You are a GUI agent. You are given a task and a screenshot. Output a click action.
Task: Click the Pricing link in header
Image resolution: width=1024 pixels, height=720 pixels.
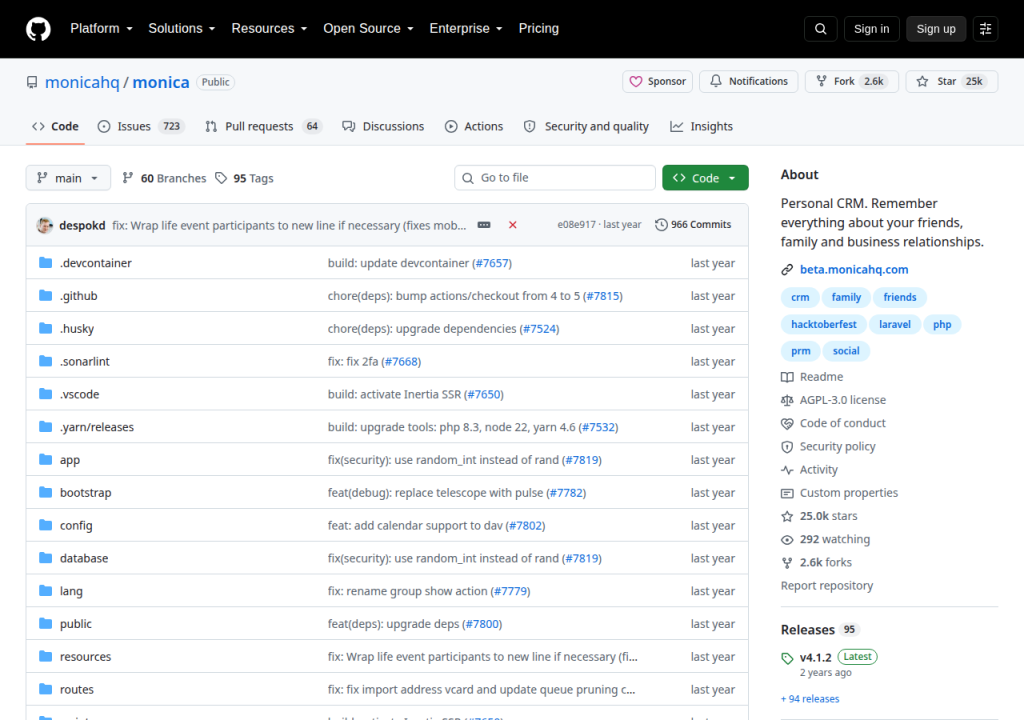[539, 29]
